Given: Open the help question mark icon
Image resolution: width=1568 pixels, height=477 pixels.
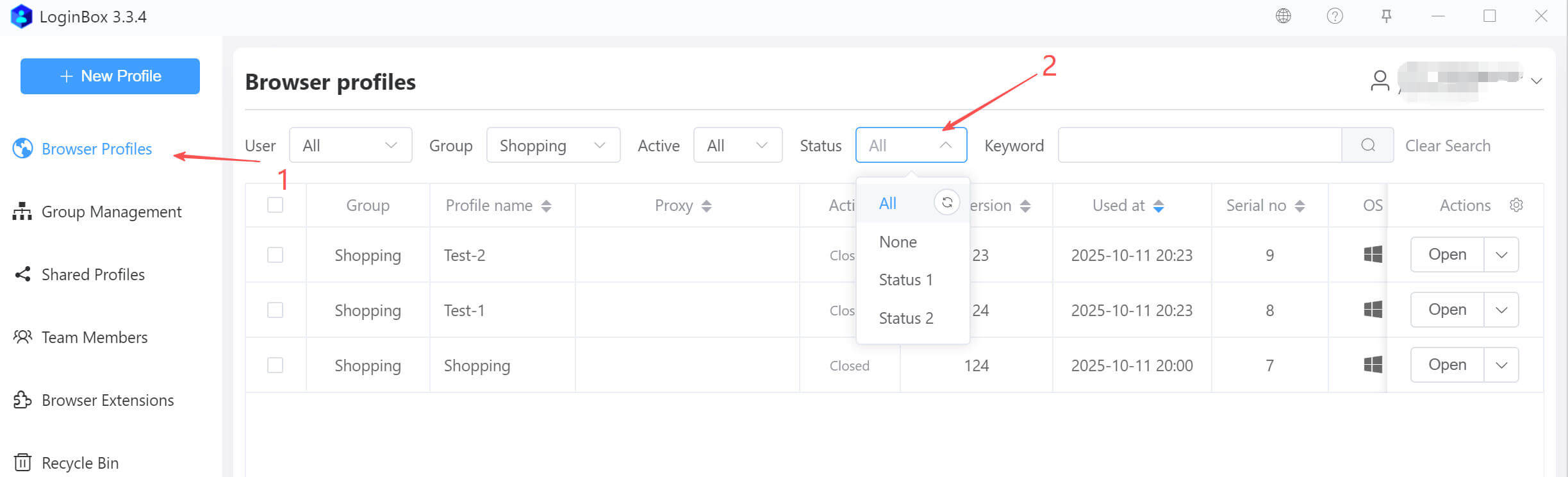Looking at the screenshot, I should click(1335, 16).
